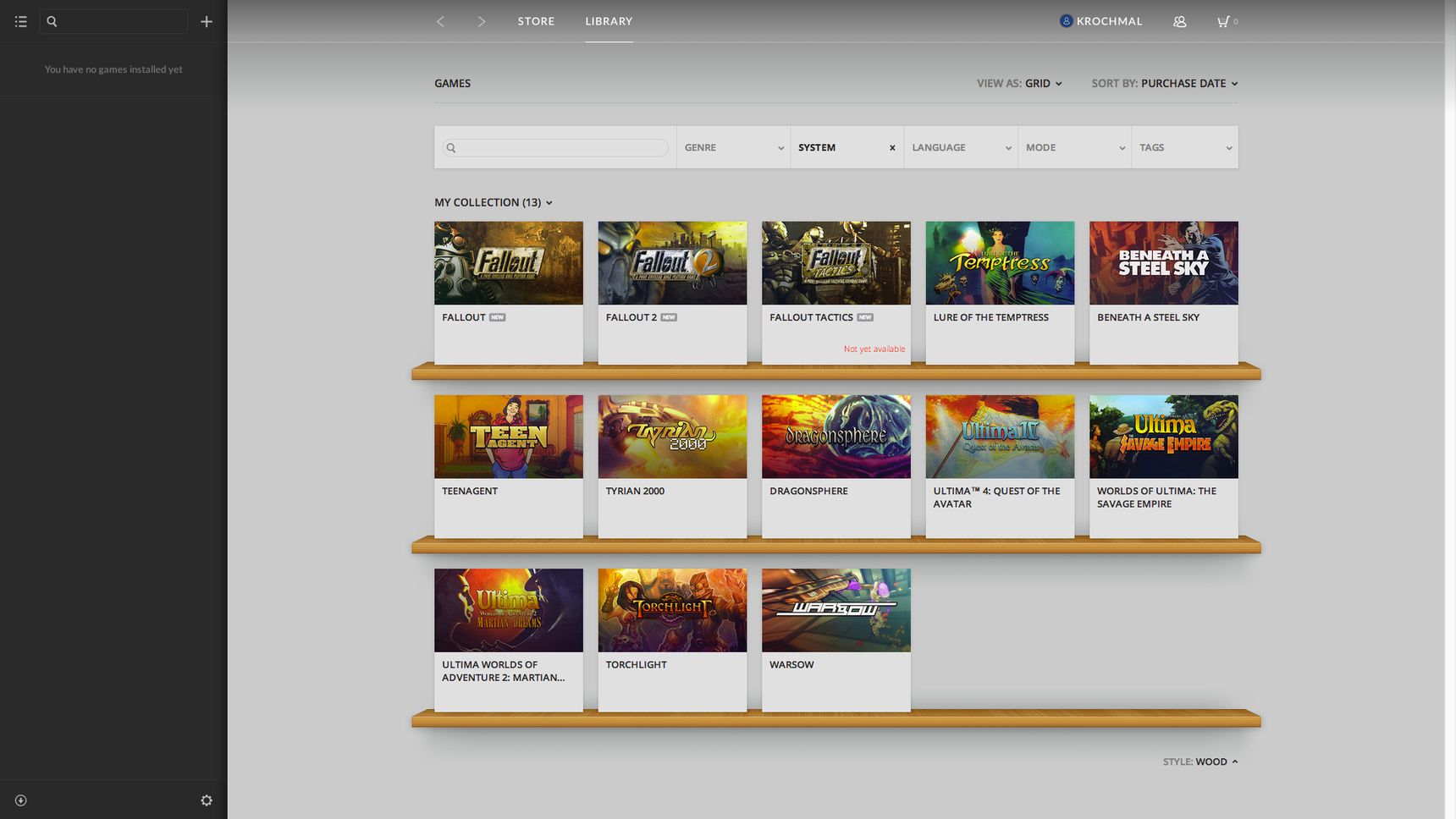Open the shopping cart
Screen dimensions: 1456x819
[1227, 21]
